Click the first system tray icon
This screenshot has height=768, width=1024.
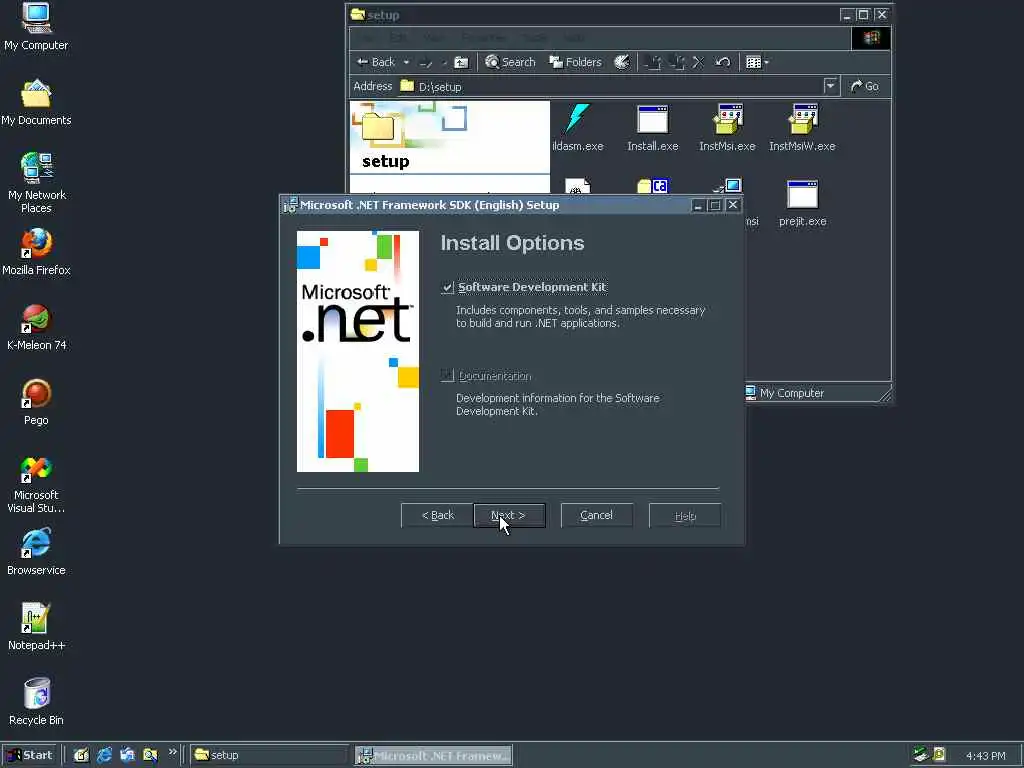click(921, 755)
